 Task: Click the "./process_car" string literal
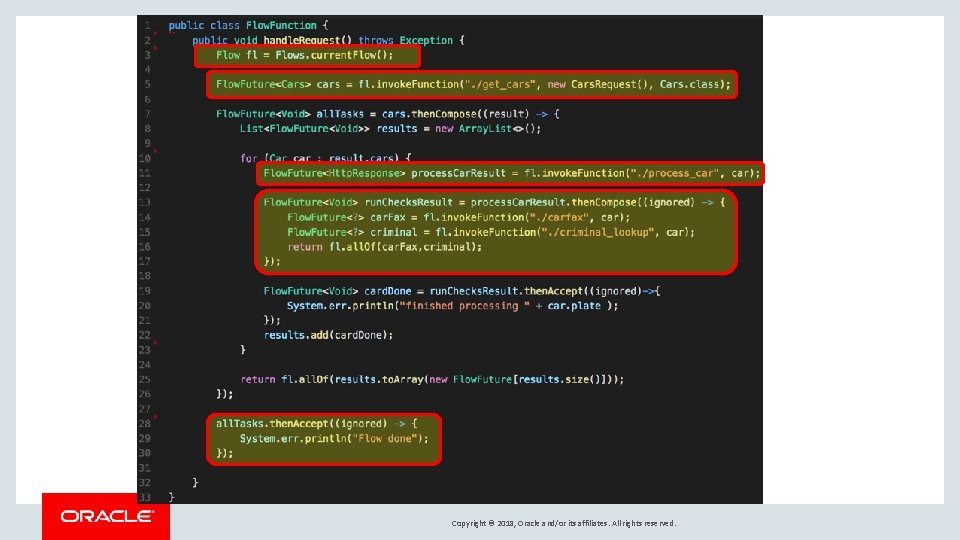pos(675,173)
